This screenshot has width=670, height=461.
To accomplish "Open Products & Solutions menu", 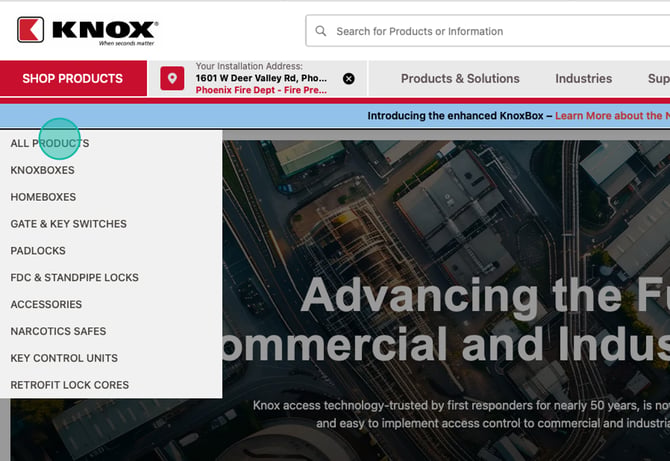I will pyautogui.click(x=460, y=79).
